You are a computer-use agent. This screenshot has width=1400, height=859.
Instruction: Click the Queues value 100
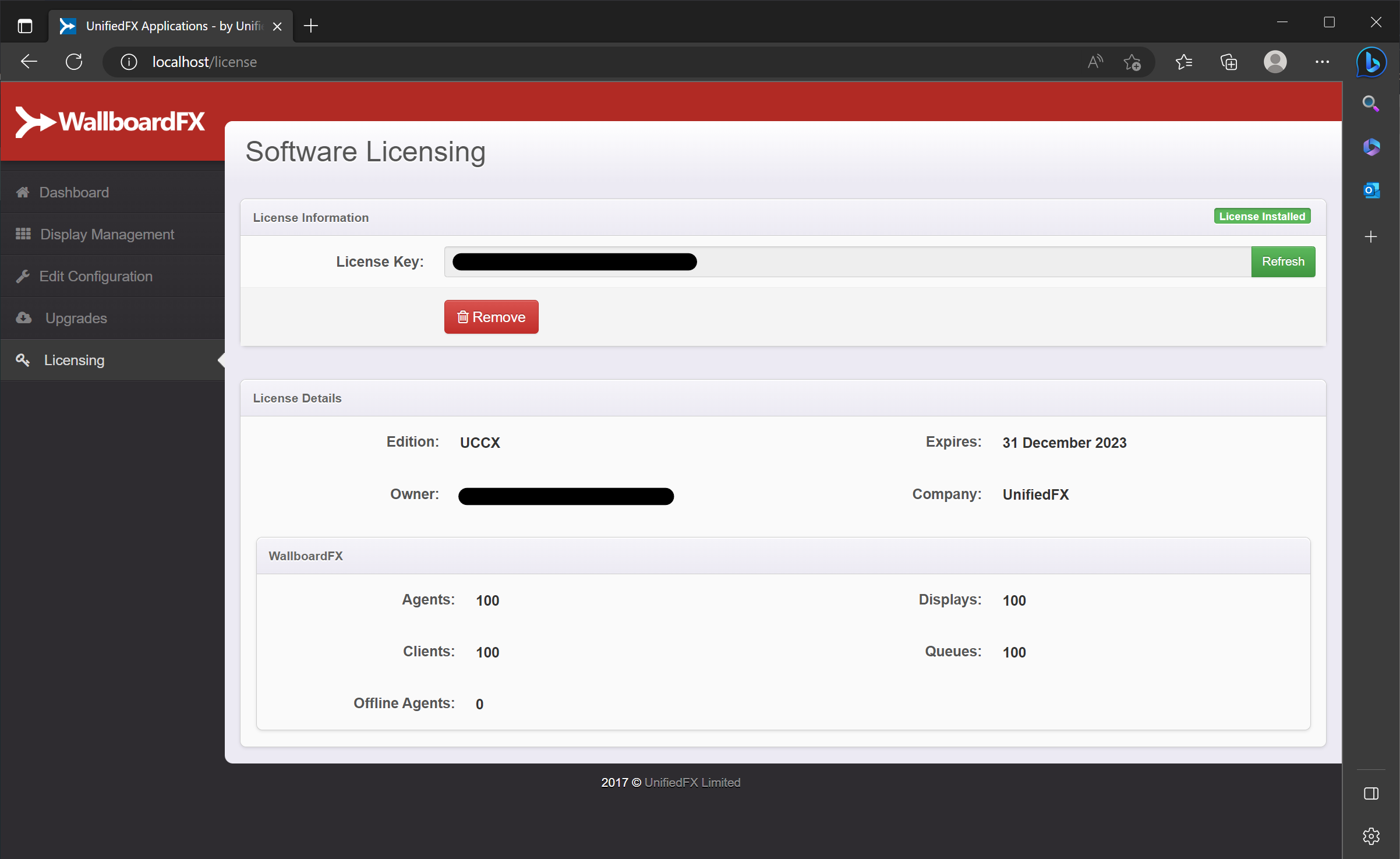coord(1014,652)
